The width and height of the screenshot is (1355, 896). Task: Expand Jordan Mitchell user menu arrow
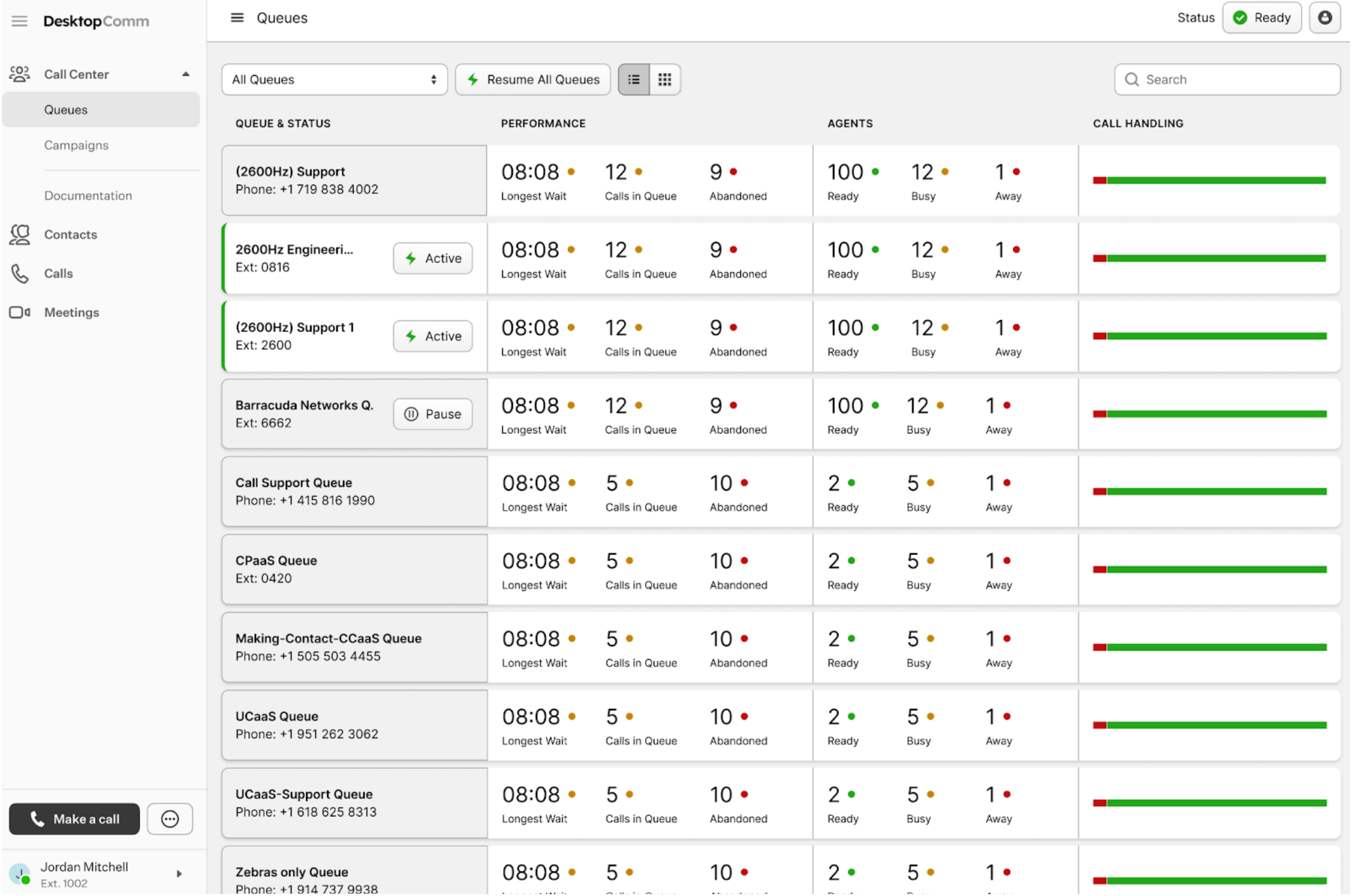pos(179,874)
